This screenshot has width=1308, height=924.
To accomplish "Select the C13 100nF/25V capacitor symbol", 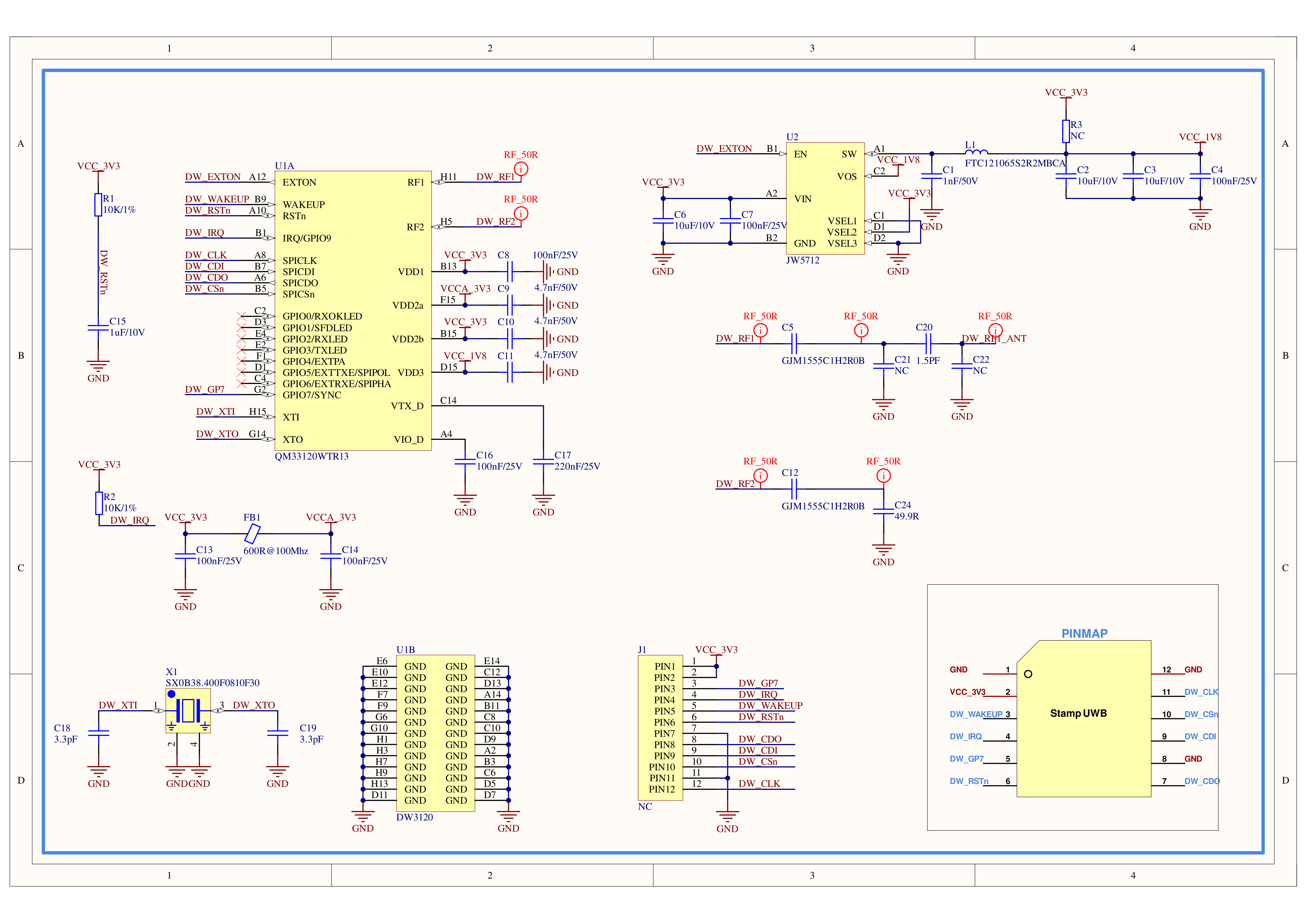I will point(185,556).
